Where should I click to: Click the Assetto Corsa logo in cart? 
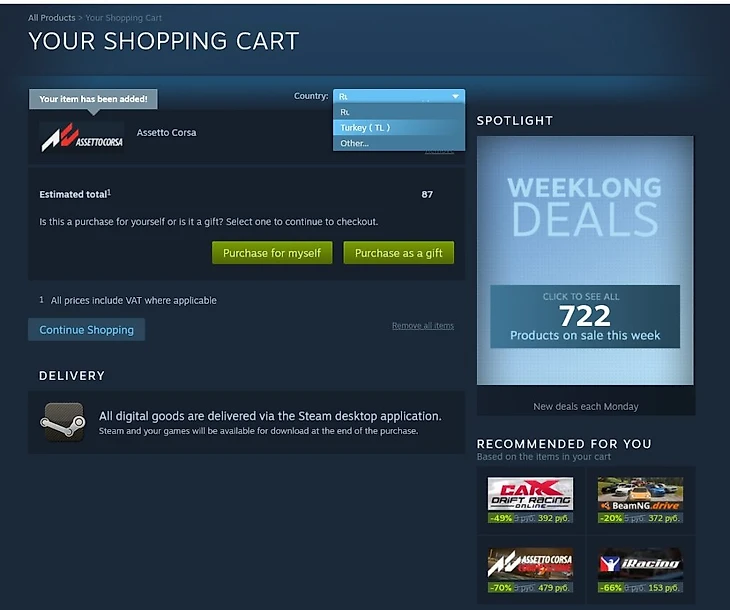point(82,138)
